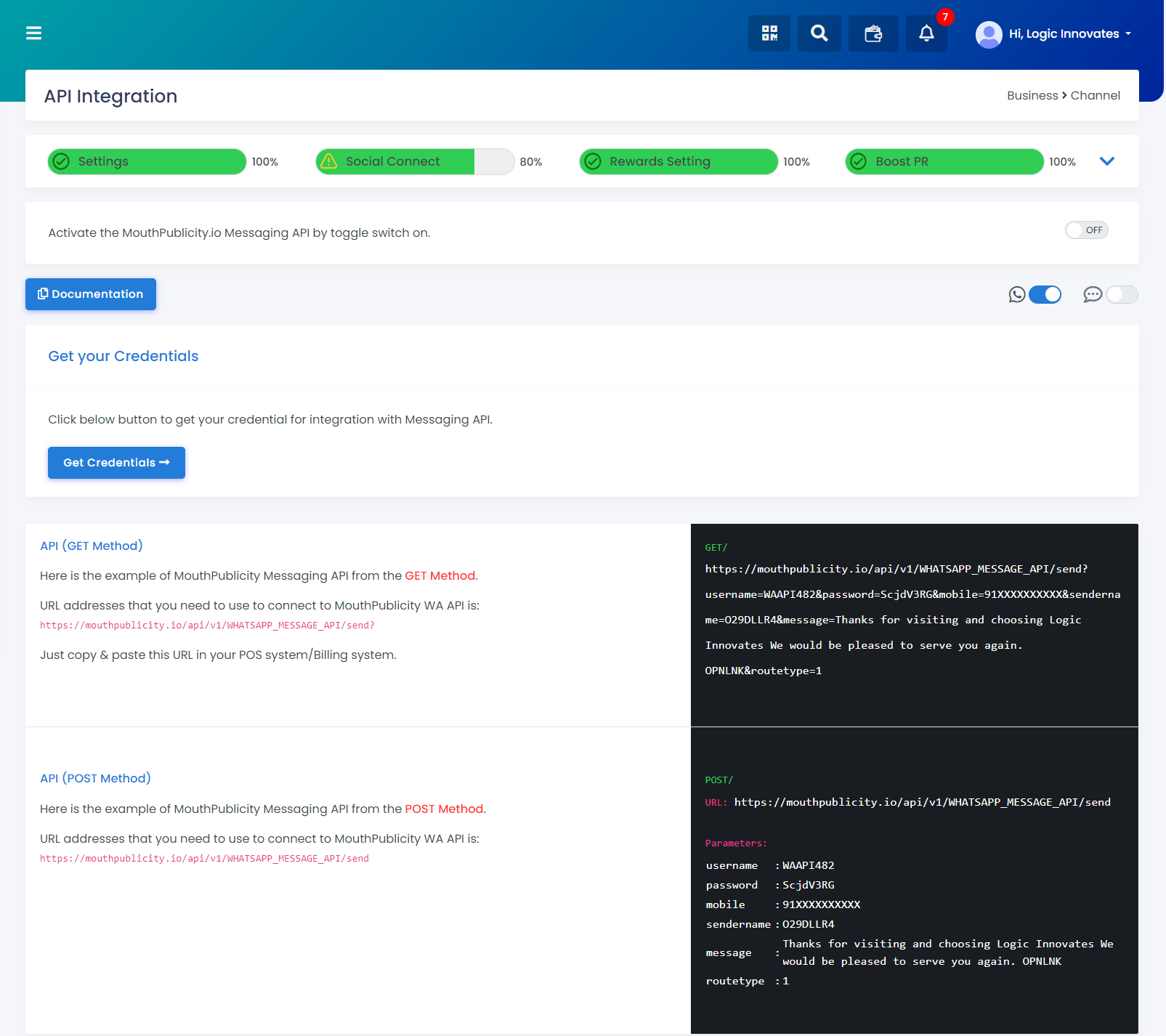Click the Rewards Setting checkmark icon

[593, 161]
